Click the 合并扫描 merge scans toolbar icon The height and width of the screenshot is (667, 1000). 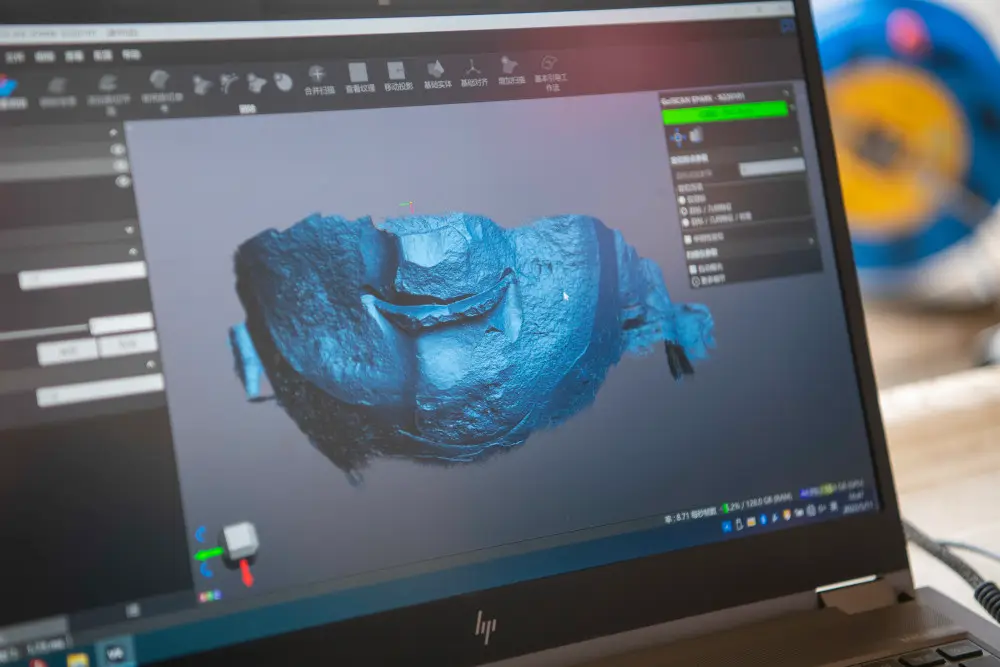pyautogui.click(x=316, y=74)
